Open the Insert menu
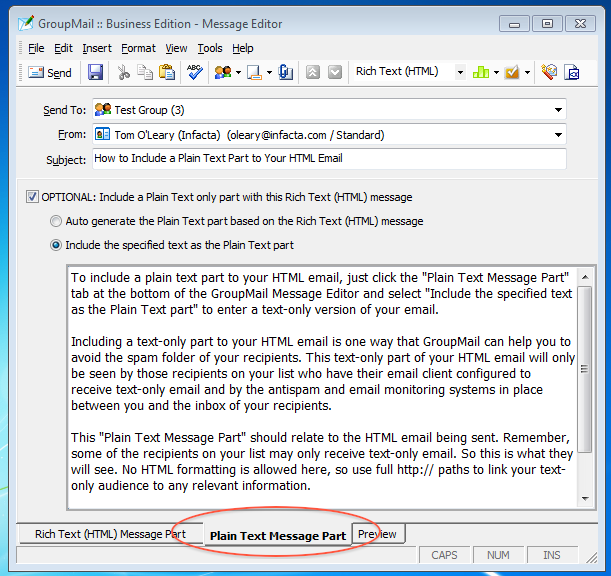This screenshot has height=576, width=611. coord(97,48)
